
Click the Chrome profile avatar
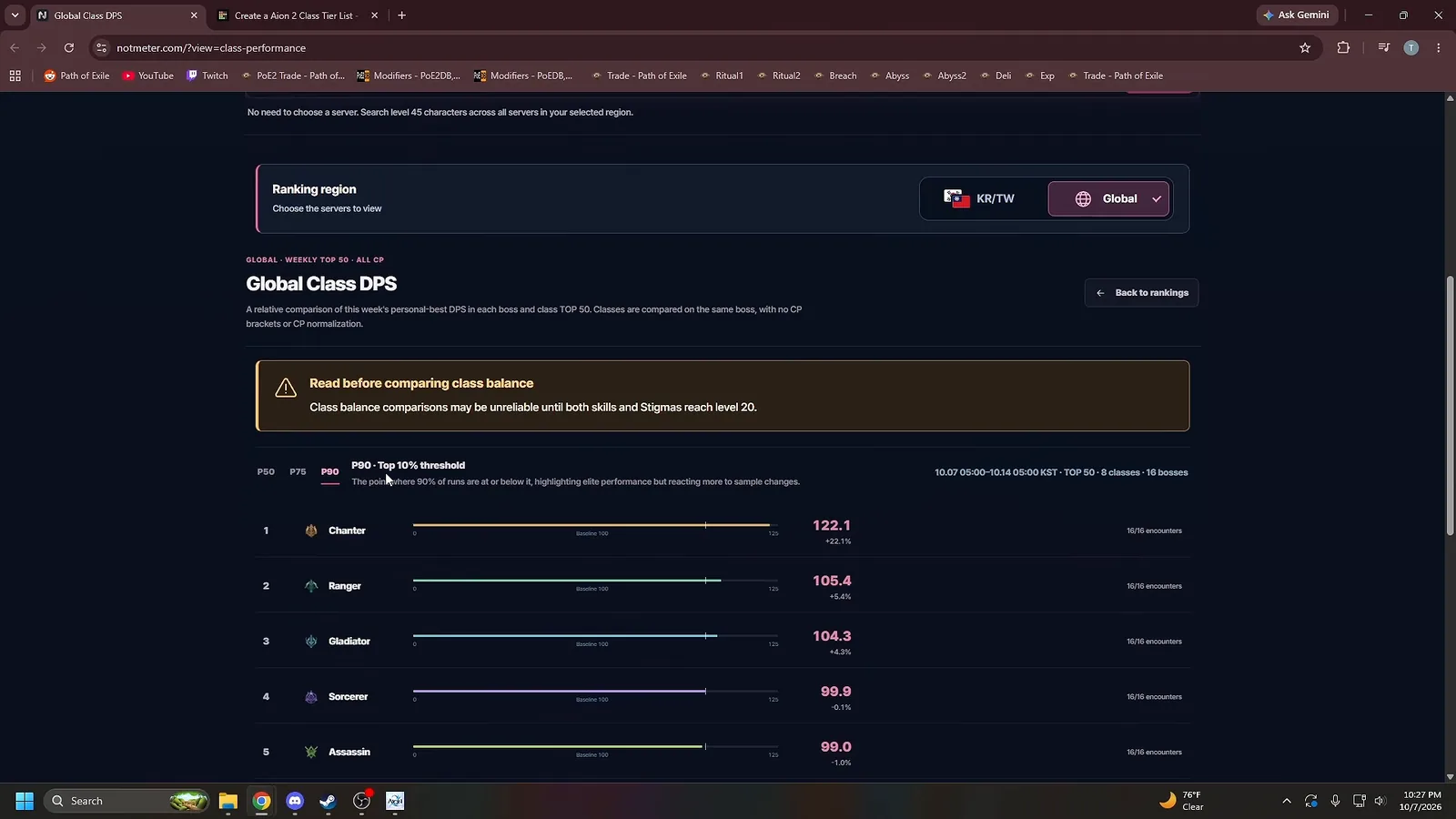point(1411,48)
